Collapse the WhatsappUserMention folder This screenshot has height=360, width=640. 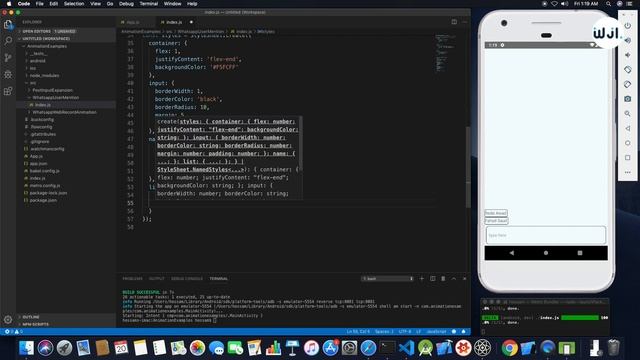click(56, 98)
